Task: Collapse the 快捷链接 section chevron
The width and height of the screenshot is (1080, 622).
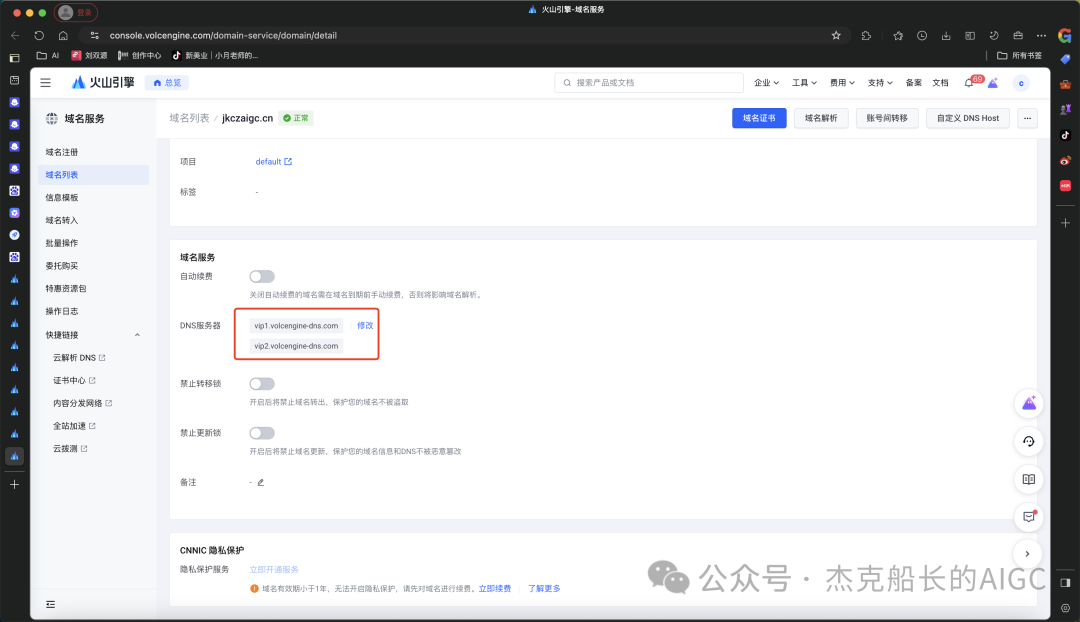Action: pos(137,335)
